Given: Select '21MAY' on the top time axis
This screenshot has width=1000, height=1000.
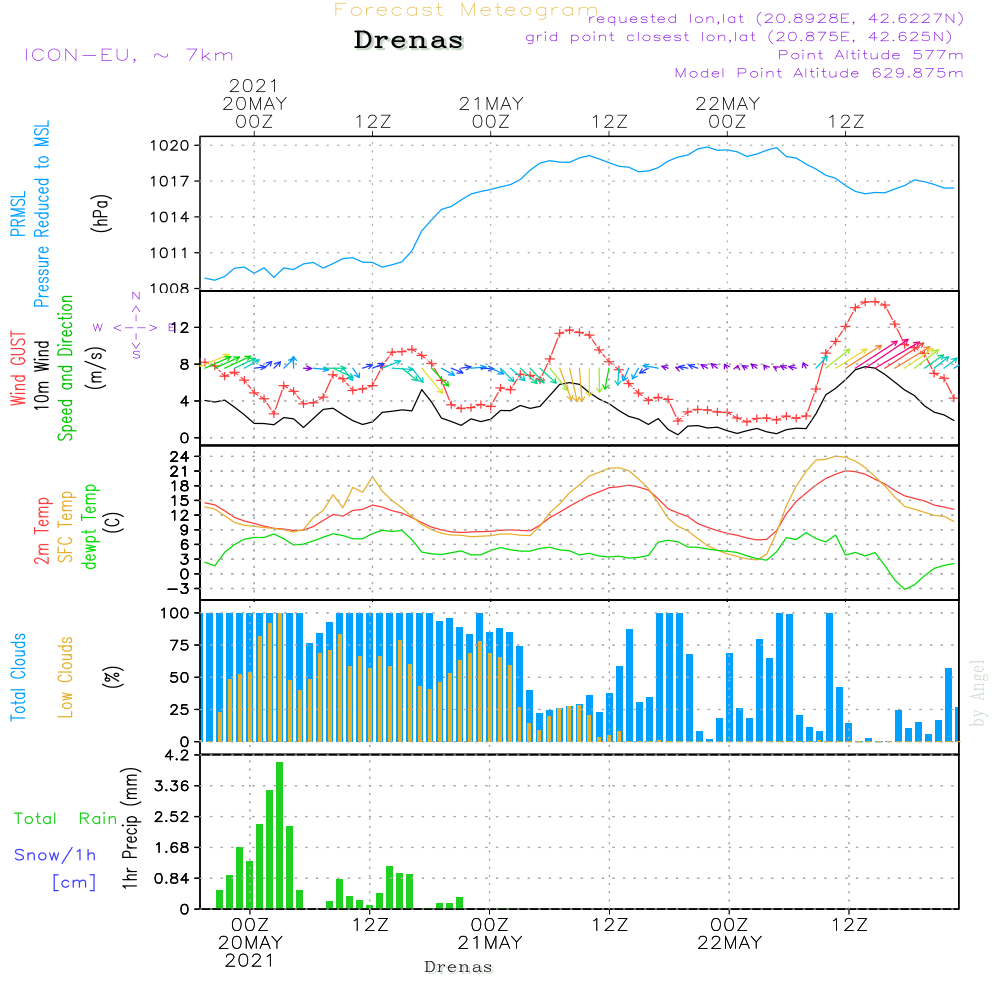Looking at the screenshot, I should pos(491,103).
